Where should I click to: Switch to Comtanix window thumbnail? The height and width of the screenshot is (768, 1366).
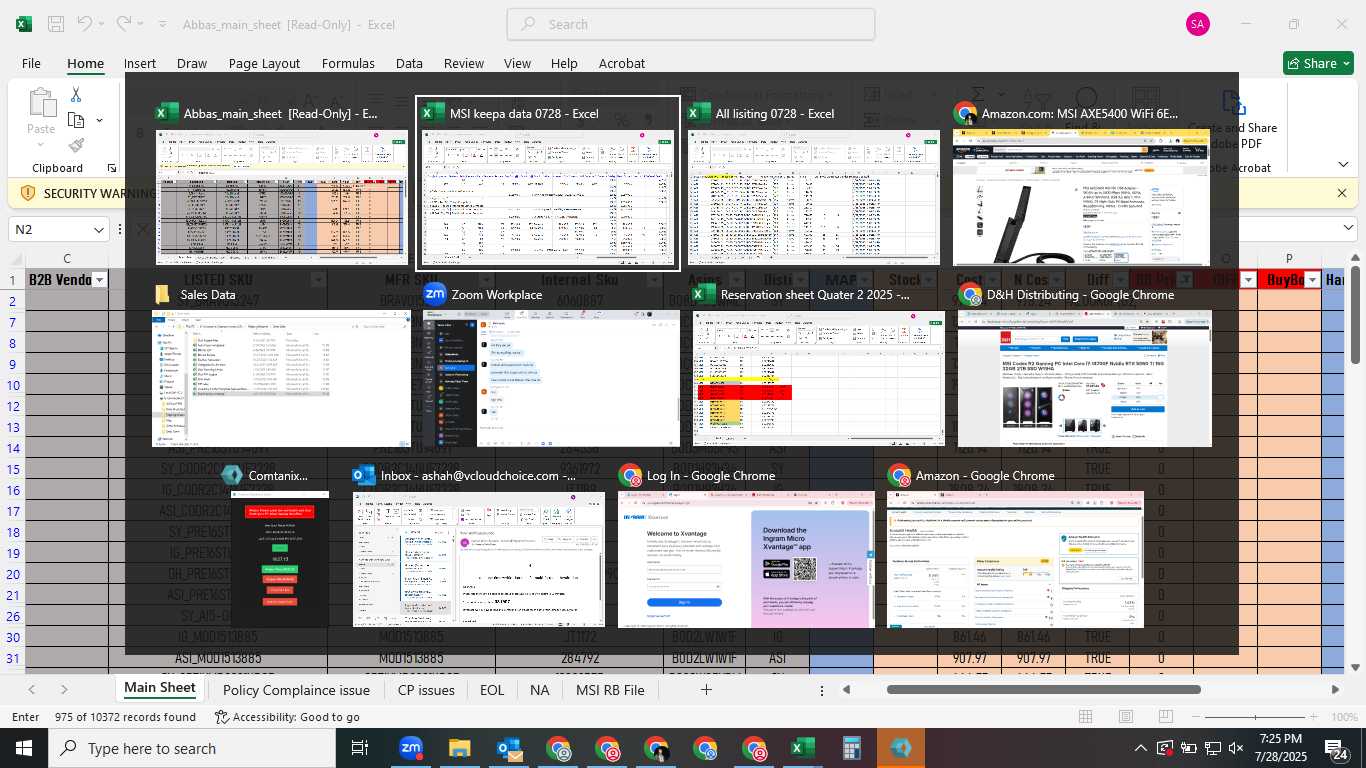click(280, 546)
